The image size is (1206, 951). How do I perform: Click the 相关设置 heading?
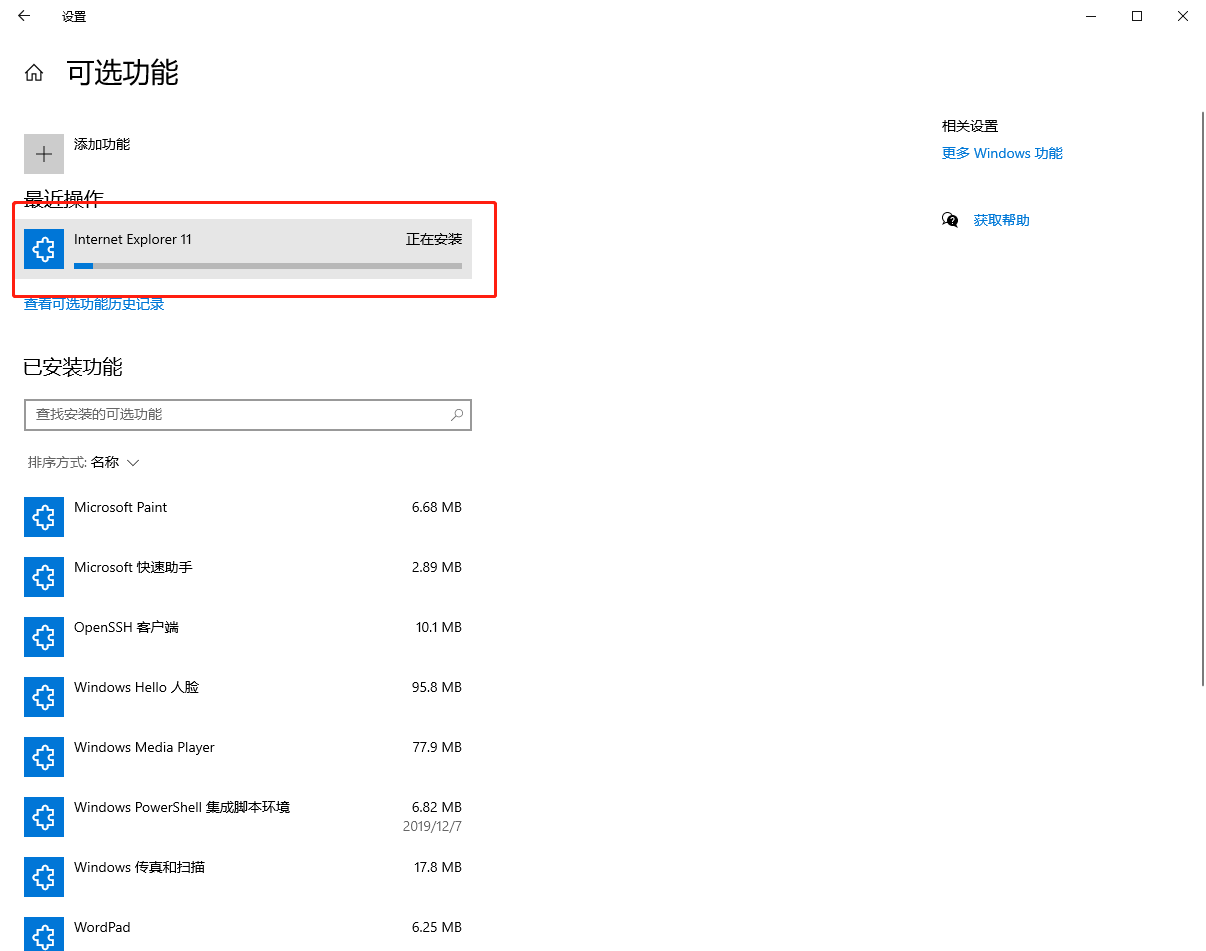click(x=970, y=126)
